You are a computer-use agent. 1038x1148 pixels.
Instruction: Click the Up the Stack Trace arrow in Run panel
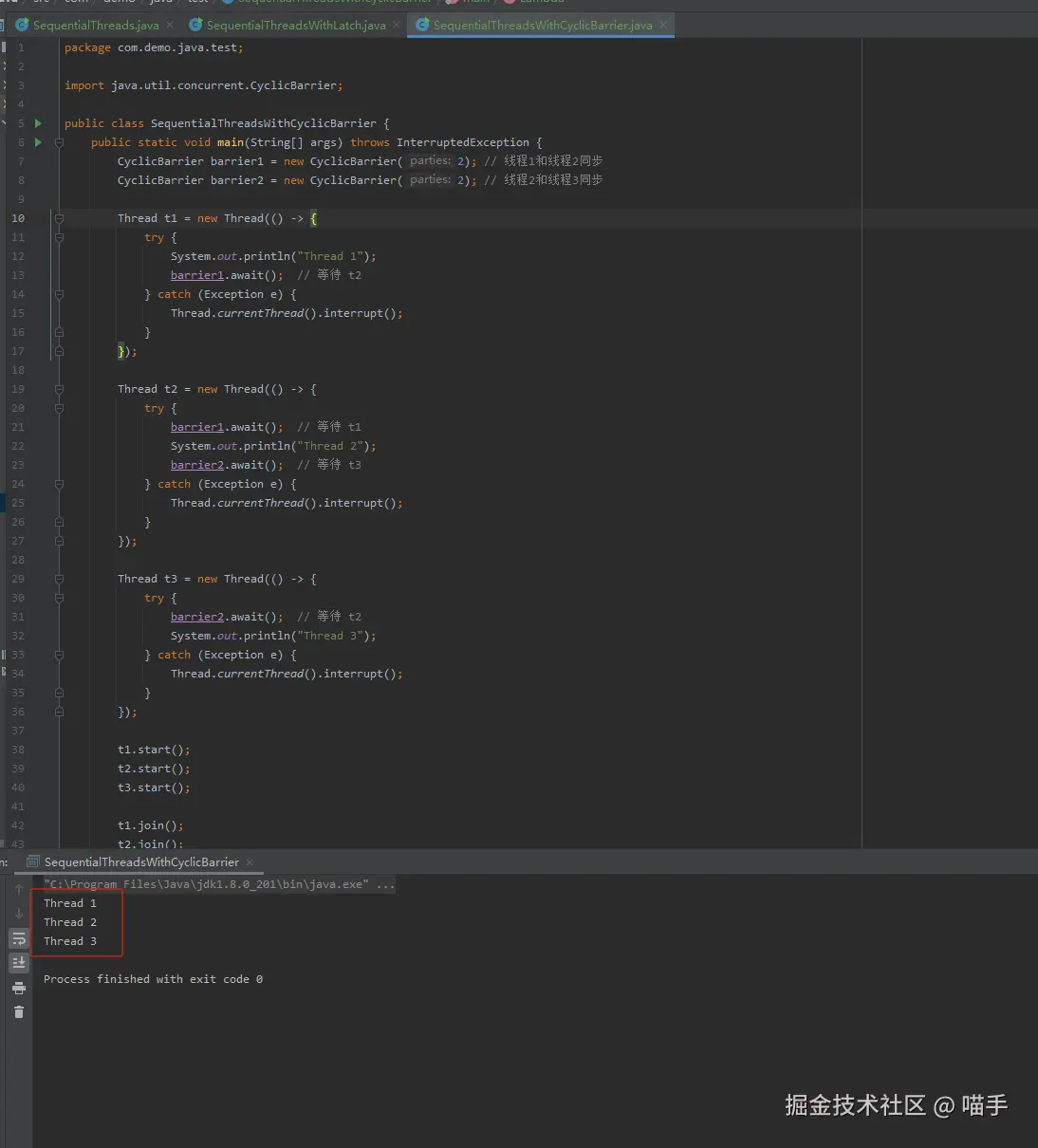(x=19, y=889)
